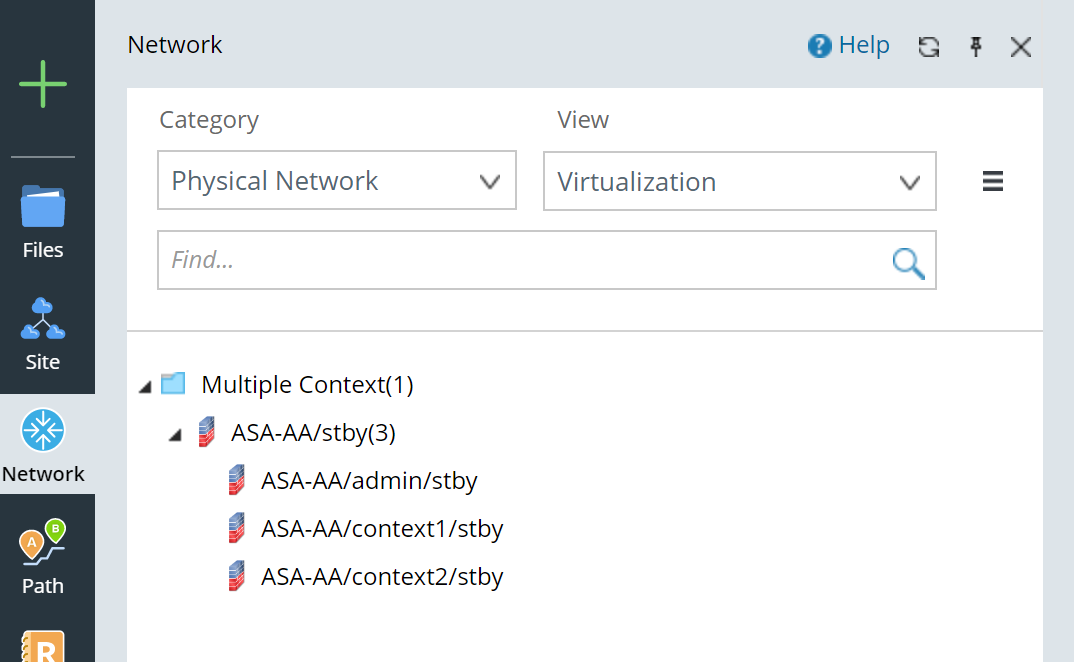Refresh the Network panel
This screenshot has height=662, width=1074.
(x=928, y=46)
